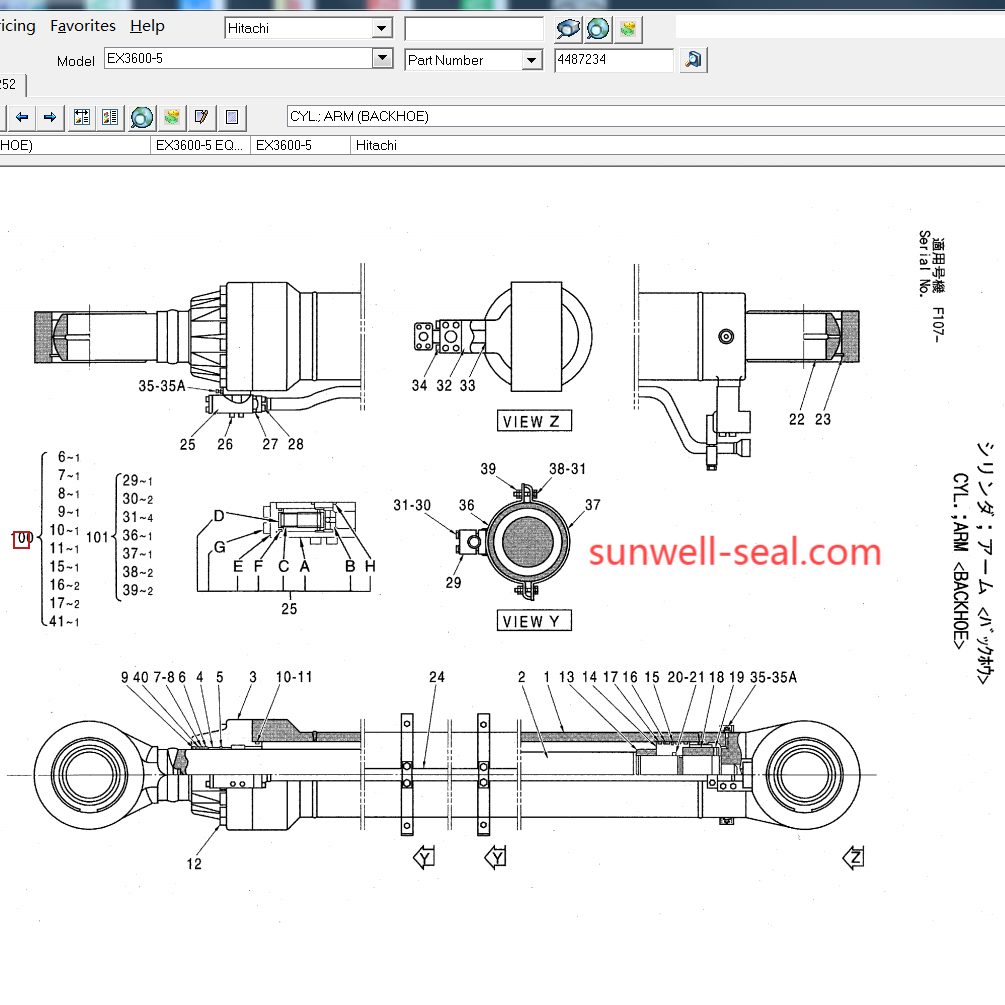Click the first magnifier icon after empty search field

(x=569, y=29)
